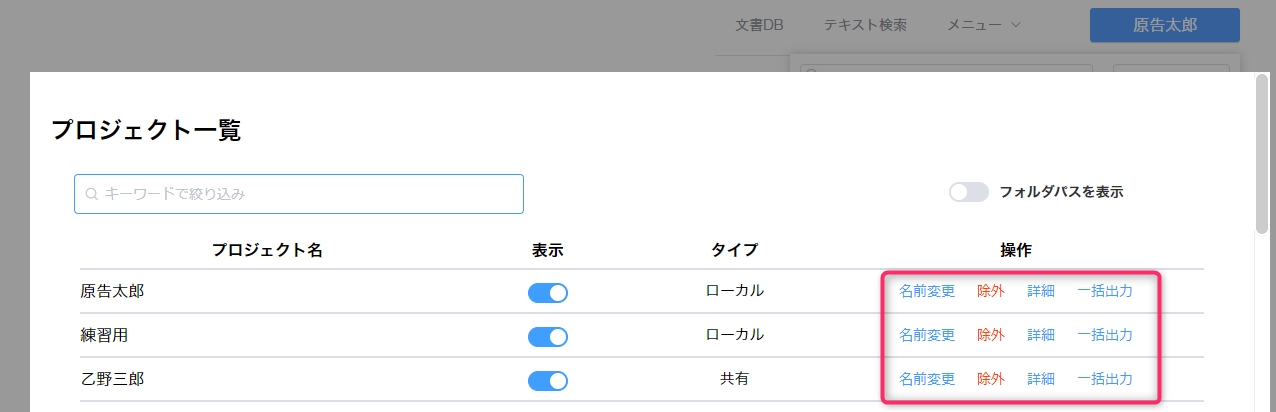Toggle display switch for 練習用 project

548,336
